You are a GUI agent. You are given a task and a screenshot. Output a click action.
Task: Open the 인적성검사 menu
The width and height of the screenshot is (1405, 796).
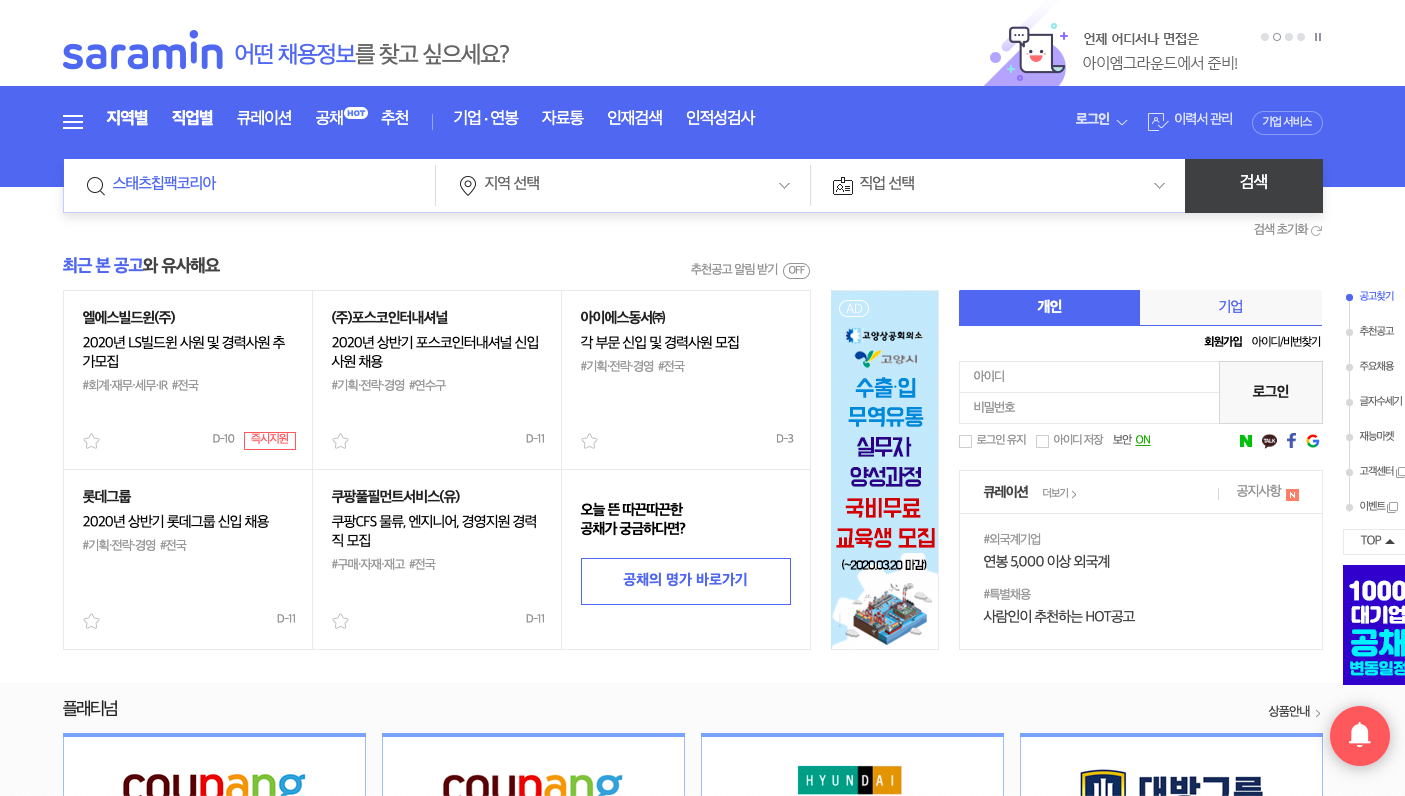click(720, 118)
